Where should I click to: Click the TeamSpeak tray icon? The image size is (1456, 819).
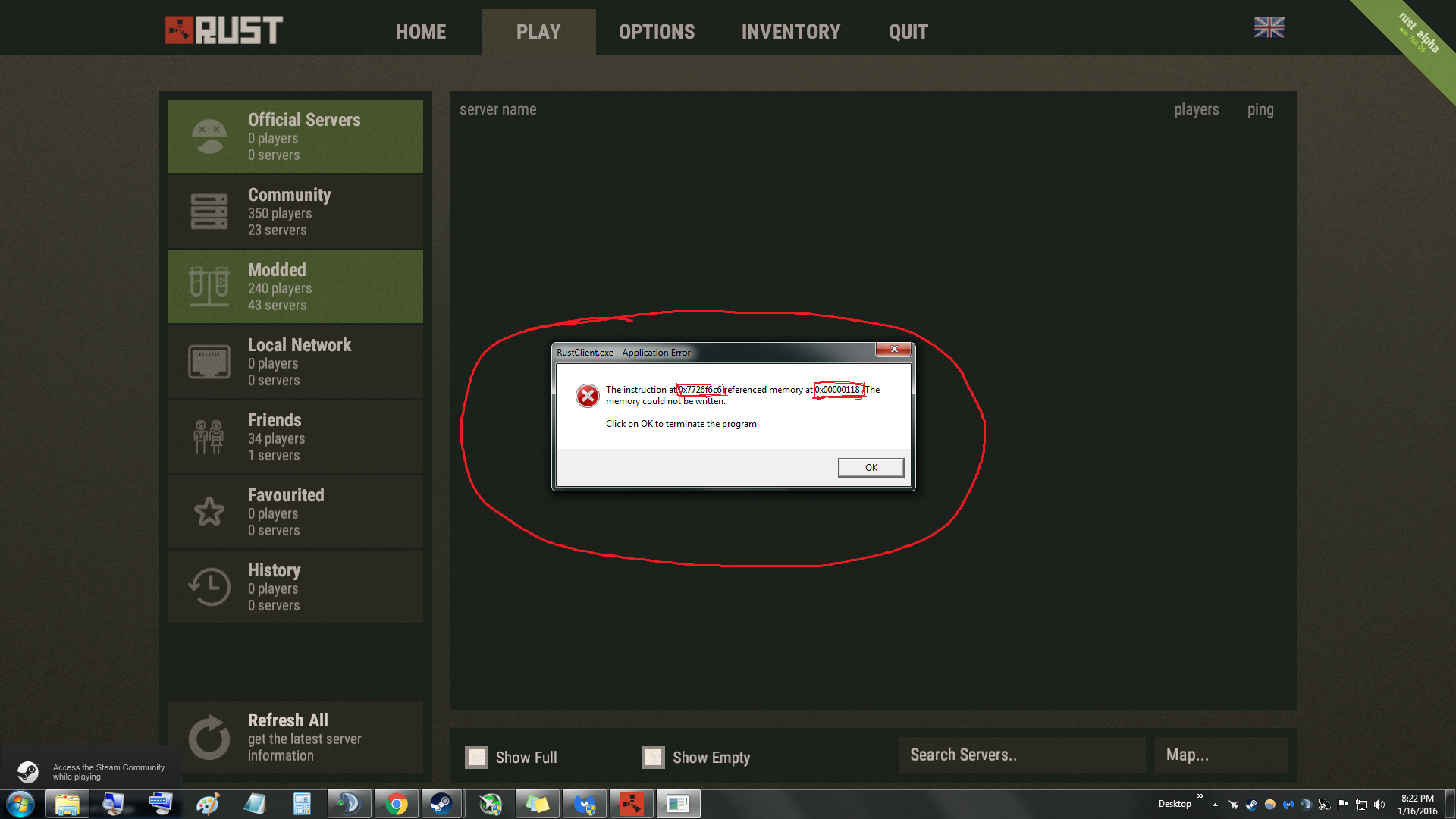1306,805
